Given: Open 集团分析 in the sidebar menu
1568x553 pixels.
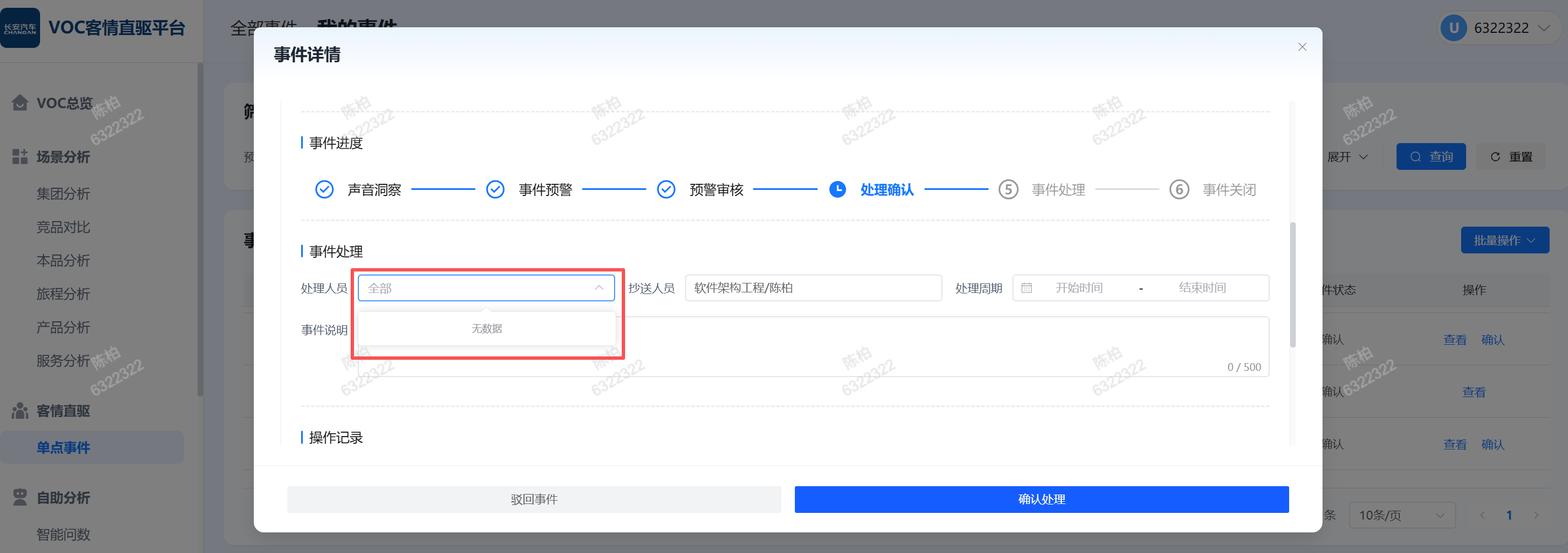Looking at the screenshot, I should point(63,194).
